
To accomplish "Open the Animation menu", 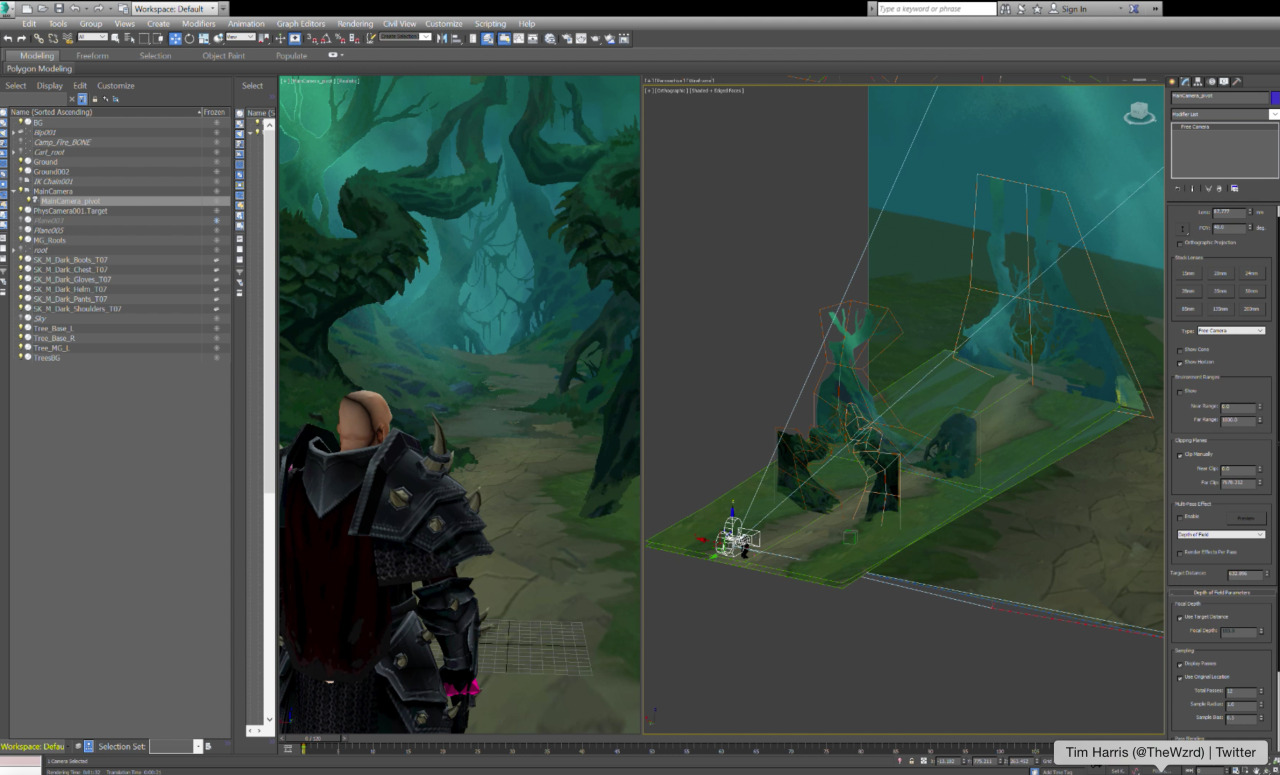I will (x=246, y=23).
